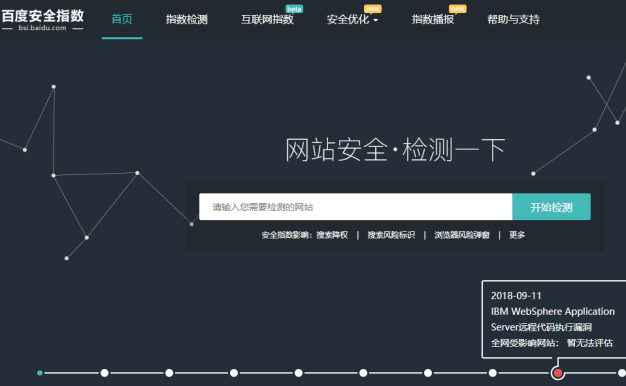This screenshot has height=386, width=626.
Task: Click the IBM WebSphere Application vulnerability text
Action: click(553, 319)
